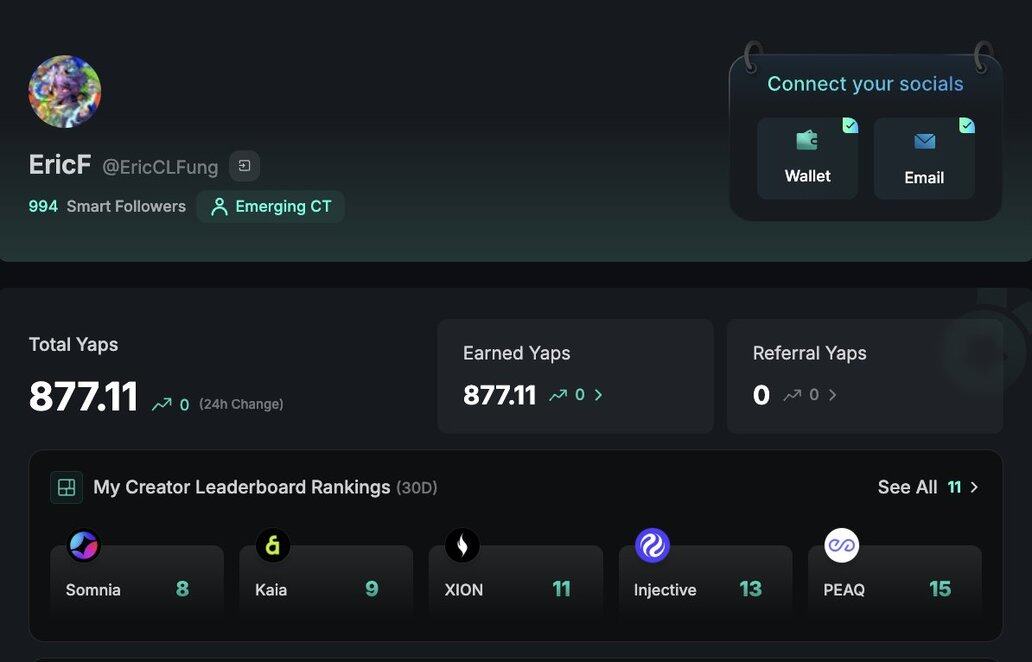Open the Wallet connect card
Screen dimensions: 1032x662
pyautogui.click(x=808, y=159)
